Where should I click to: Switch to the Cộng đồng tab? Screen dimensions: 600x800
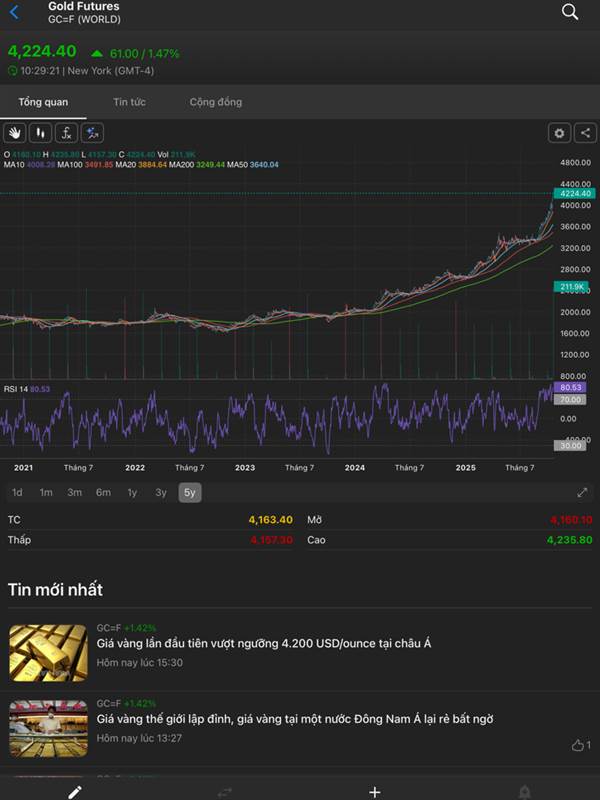215,102
